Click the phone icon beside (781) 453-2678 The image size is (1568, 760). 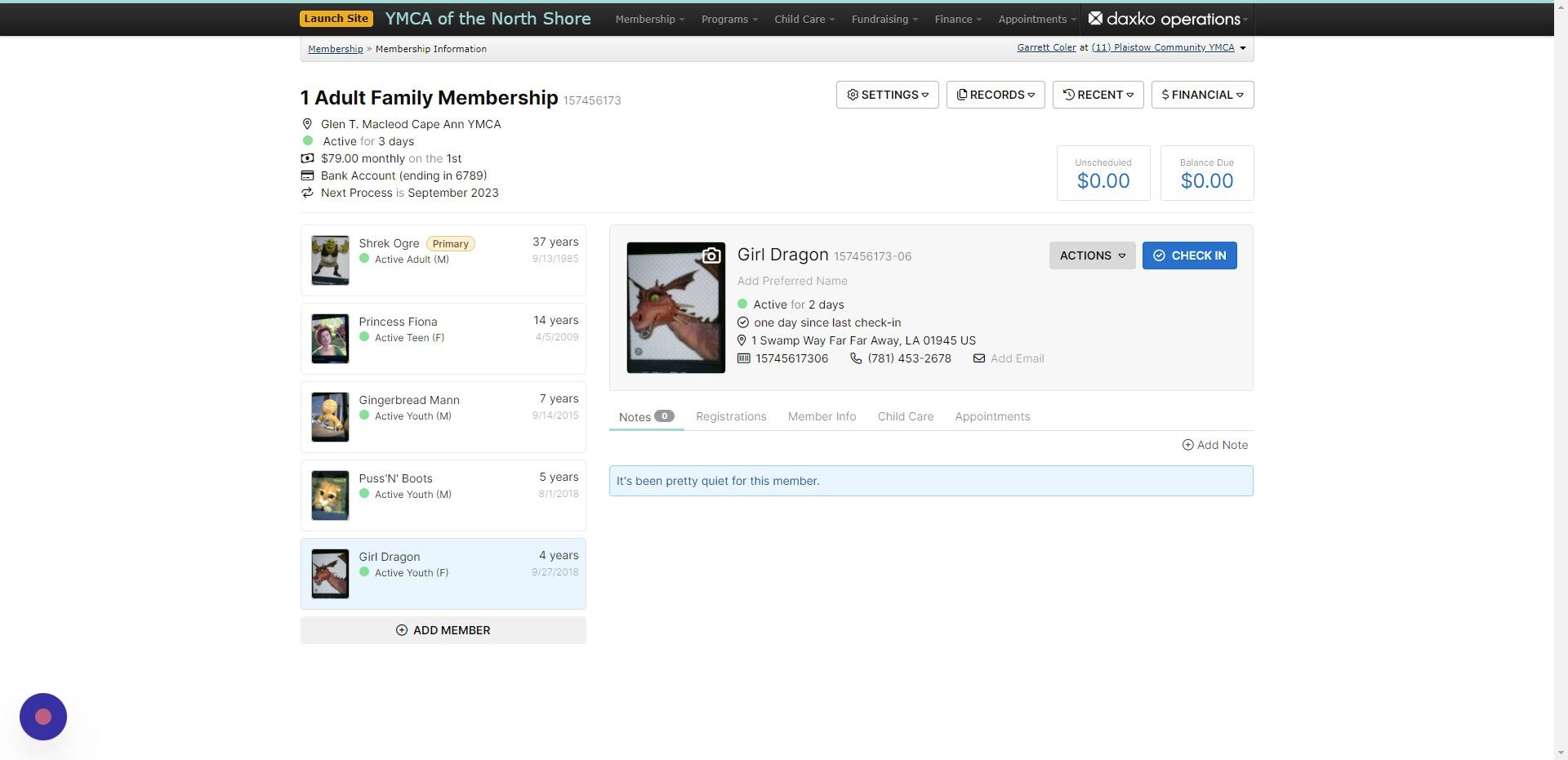point(856,358)
